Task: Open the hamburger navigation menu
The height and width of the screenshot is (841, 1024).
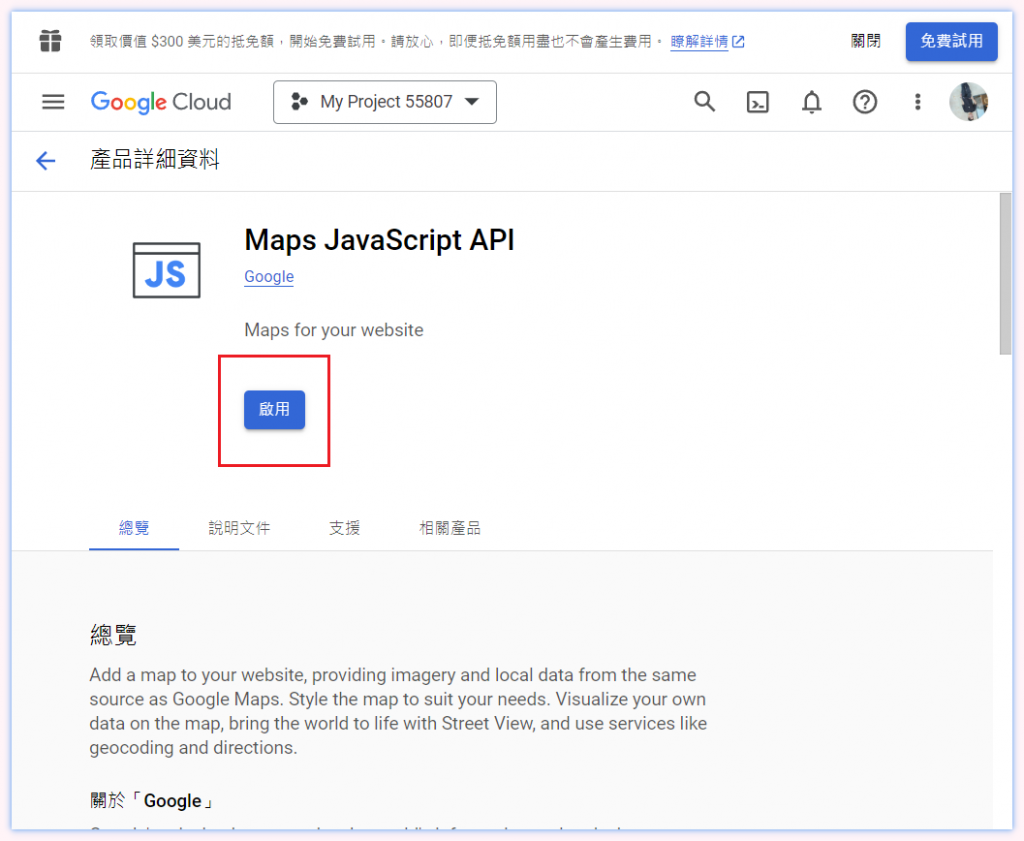Action: point(53,102)
